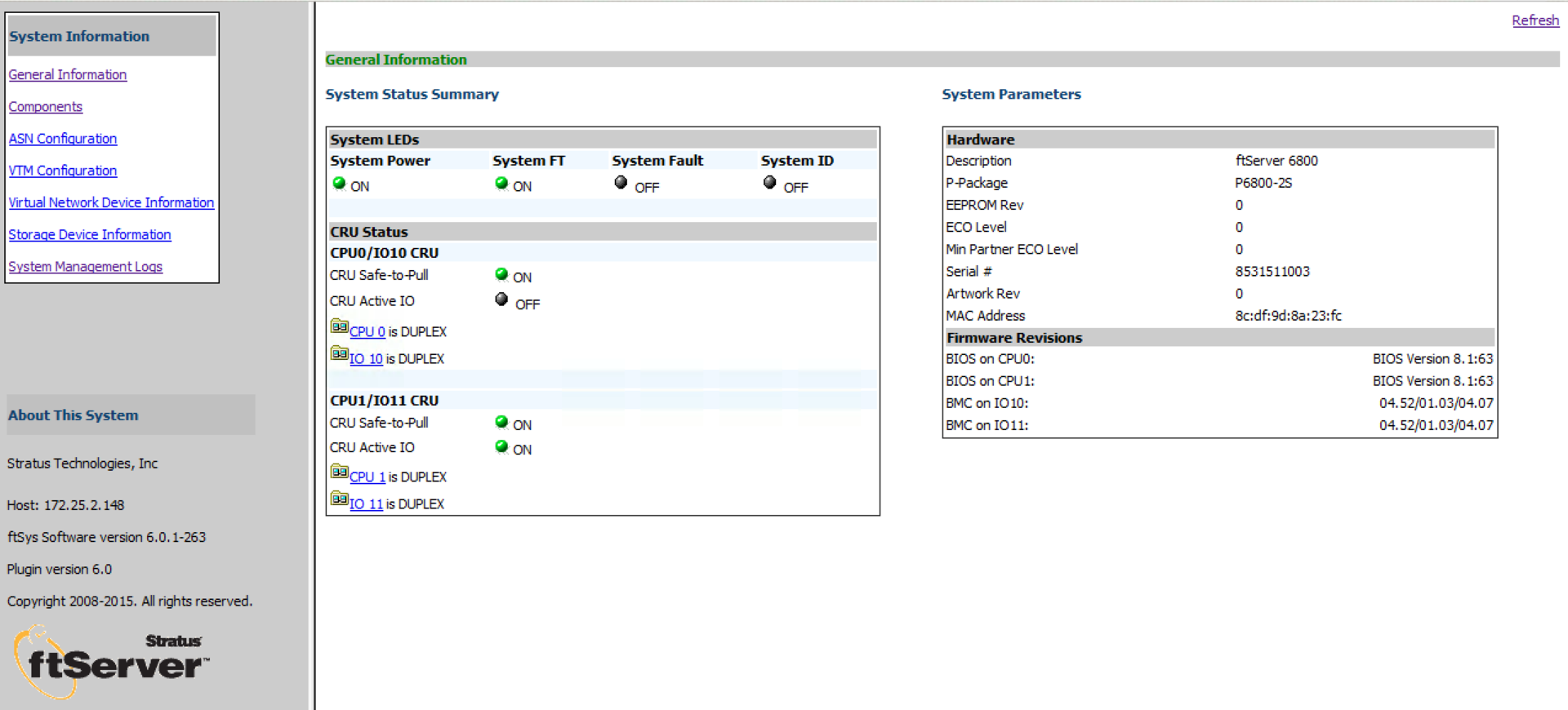Viewport: 1568px width, 710px height.
Task: Click the System FT green LED indicator
Action: point(501,184)
